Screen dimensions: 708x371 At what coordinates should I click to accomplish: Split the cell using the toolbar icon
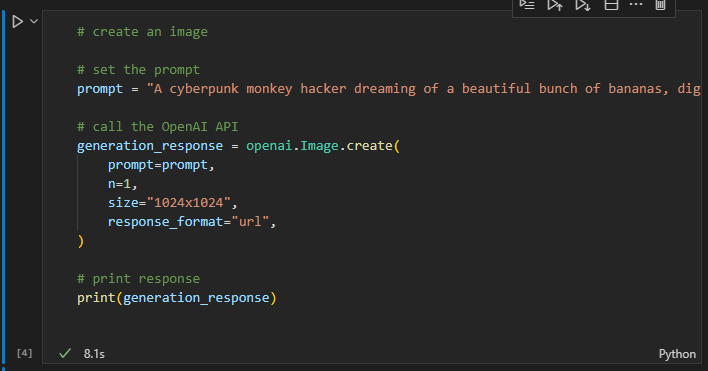[x=611, y=5]
